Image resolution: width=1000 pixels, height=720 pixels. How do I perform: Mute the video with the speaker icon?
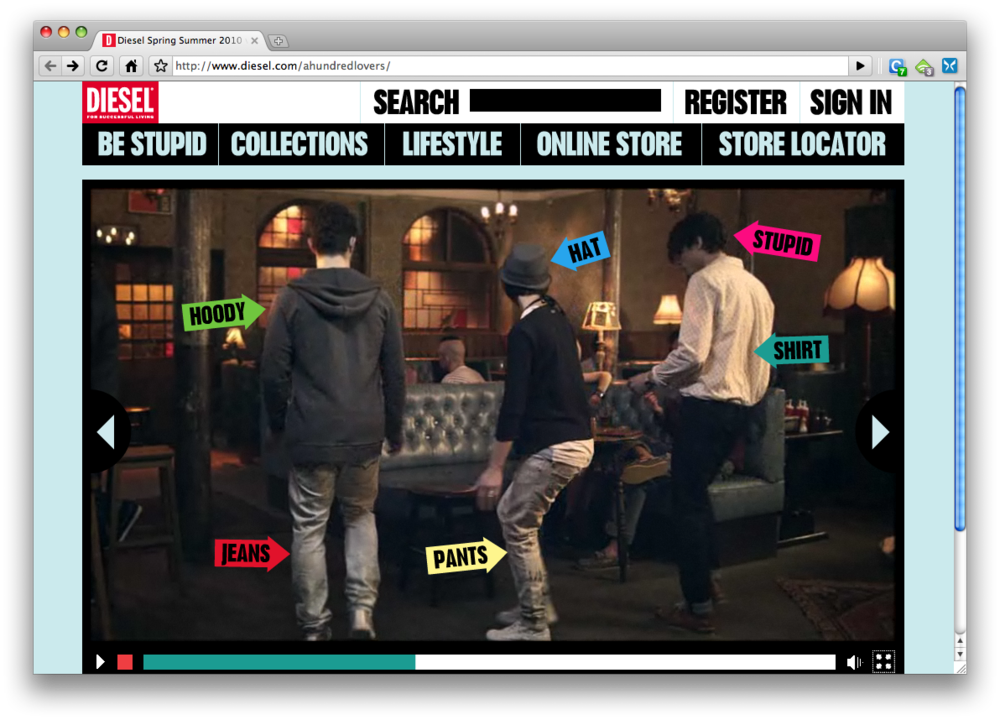(x=854, y=662)
